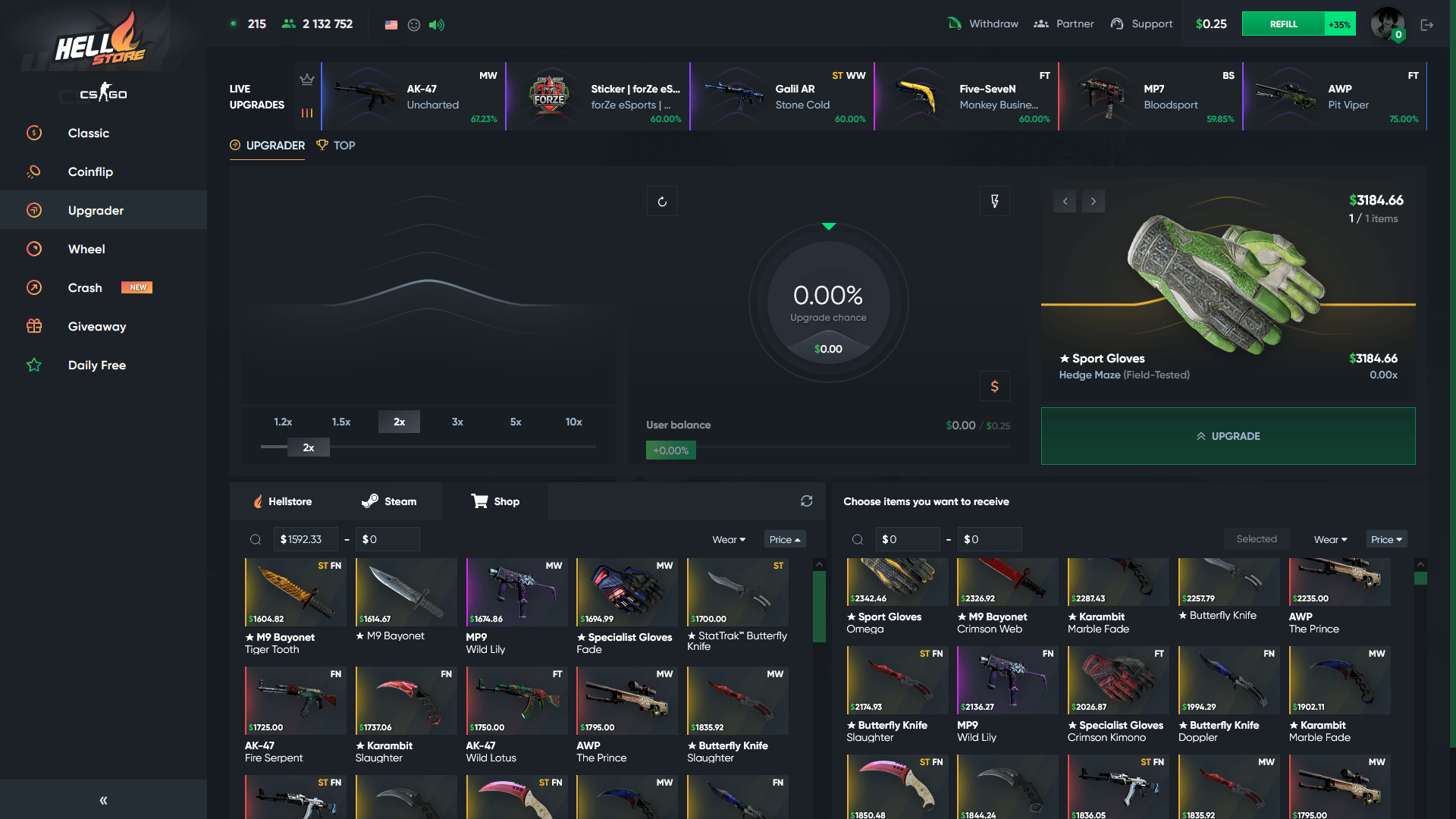Select the 1.2x multiplier
1456x819 pixels.
283,422
